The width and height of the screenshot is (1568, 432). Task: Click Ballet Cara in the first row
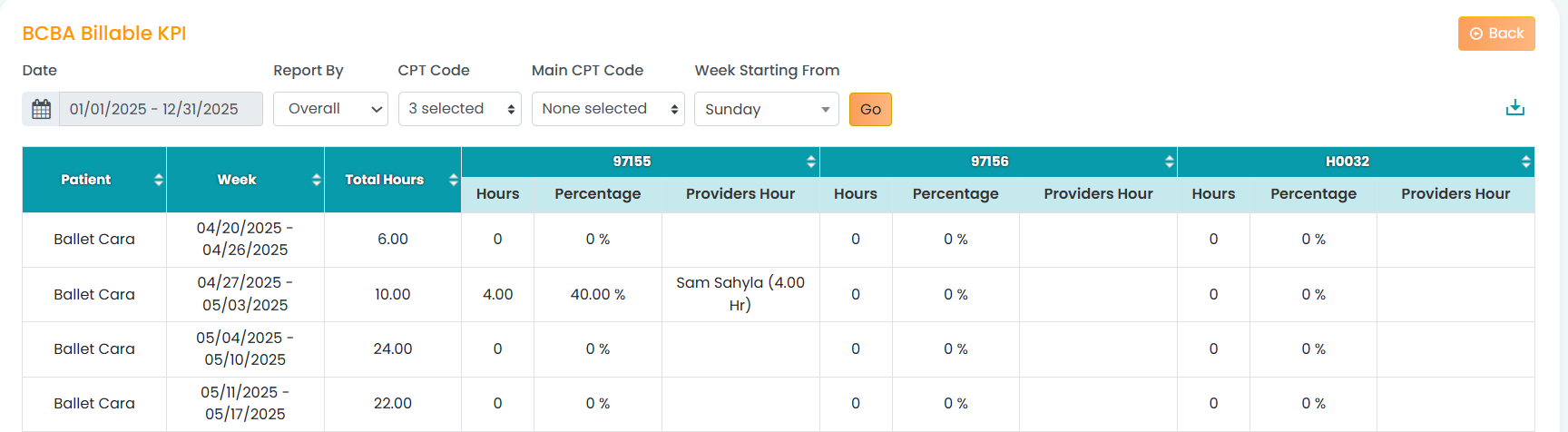click(x=94, y=240)
